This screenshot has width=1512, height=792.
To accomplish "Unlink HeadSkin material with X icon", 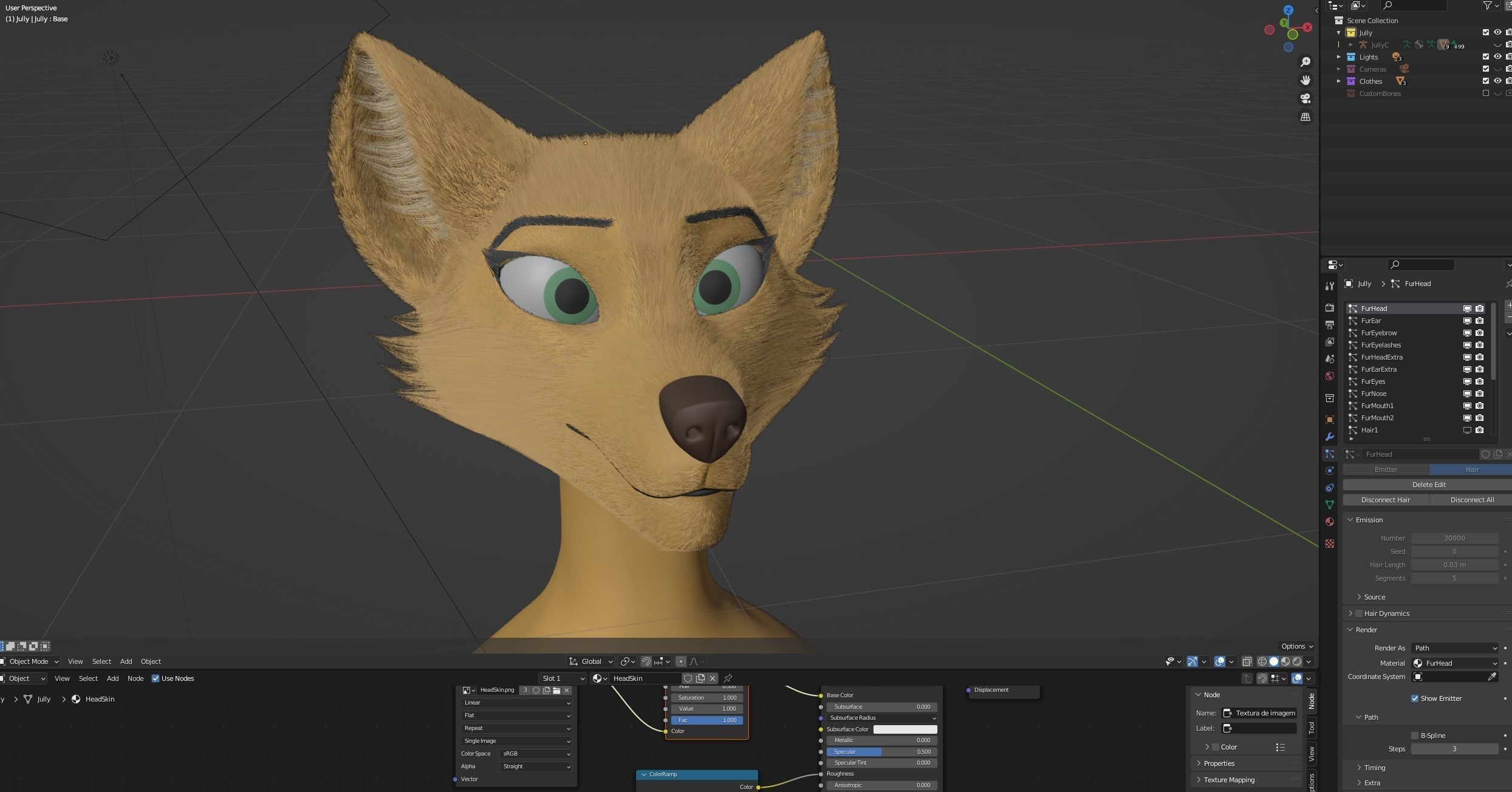I will click(x=713, y=678).
